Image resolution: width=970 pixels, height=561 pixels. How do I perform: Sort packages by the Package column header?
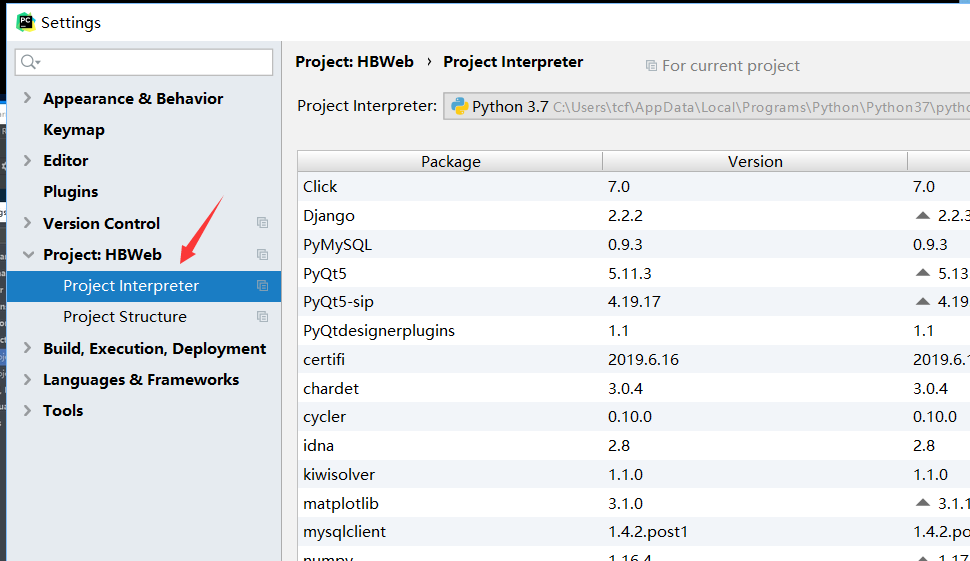[450, 161]
